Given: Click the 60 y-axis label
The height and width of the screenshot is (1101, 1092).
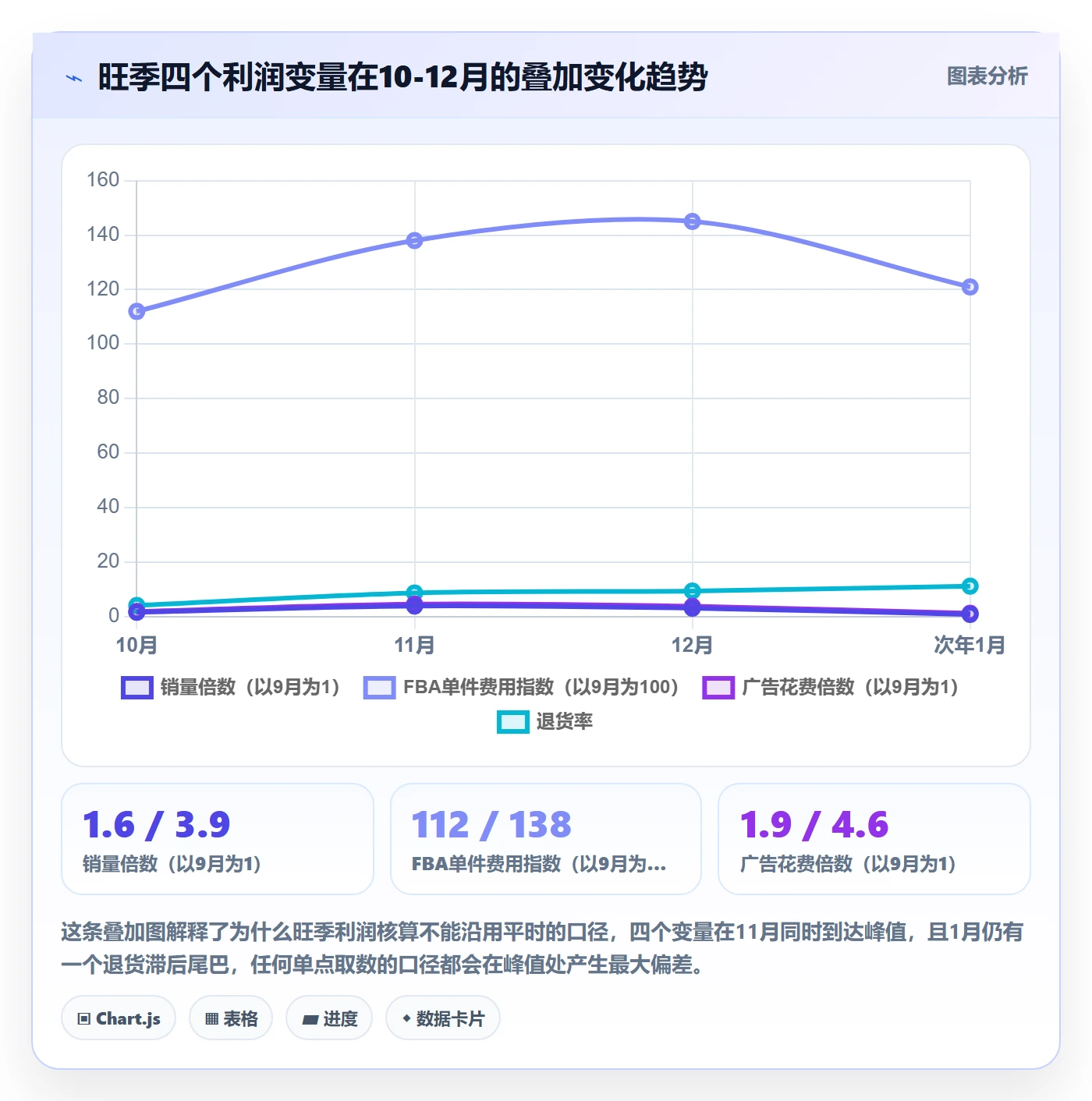Looking at the screenshot, I should point(108,452).
